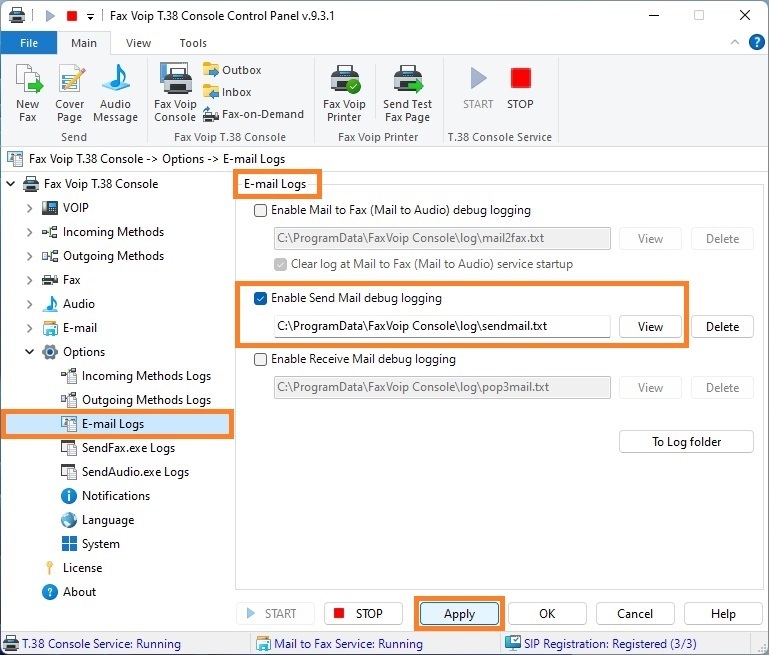
Task: Expand the Incoming Methods node
Action: coord(29,232)
